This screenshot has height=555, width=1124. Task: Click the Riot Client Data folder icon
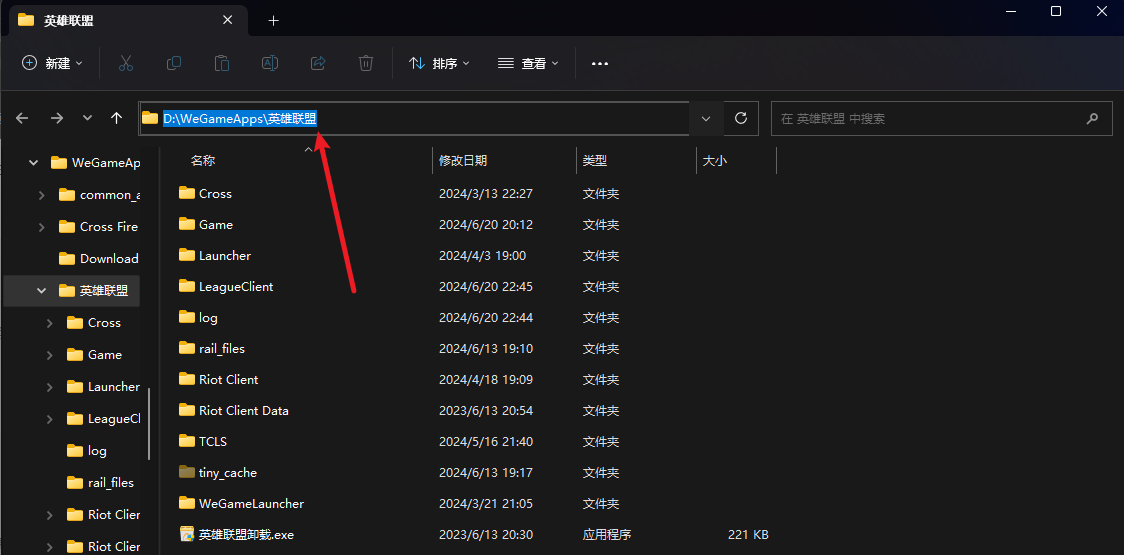click(187, 411)
